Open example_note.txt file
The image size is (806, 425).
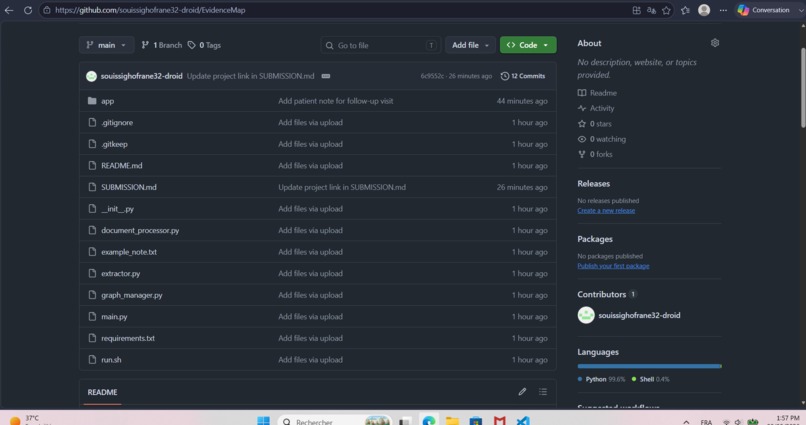(129, 252)
